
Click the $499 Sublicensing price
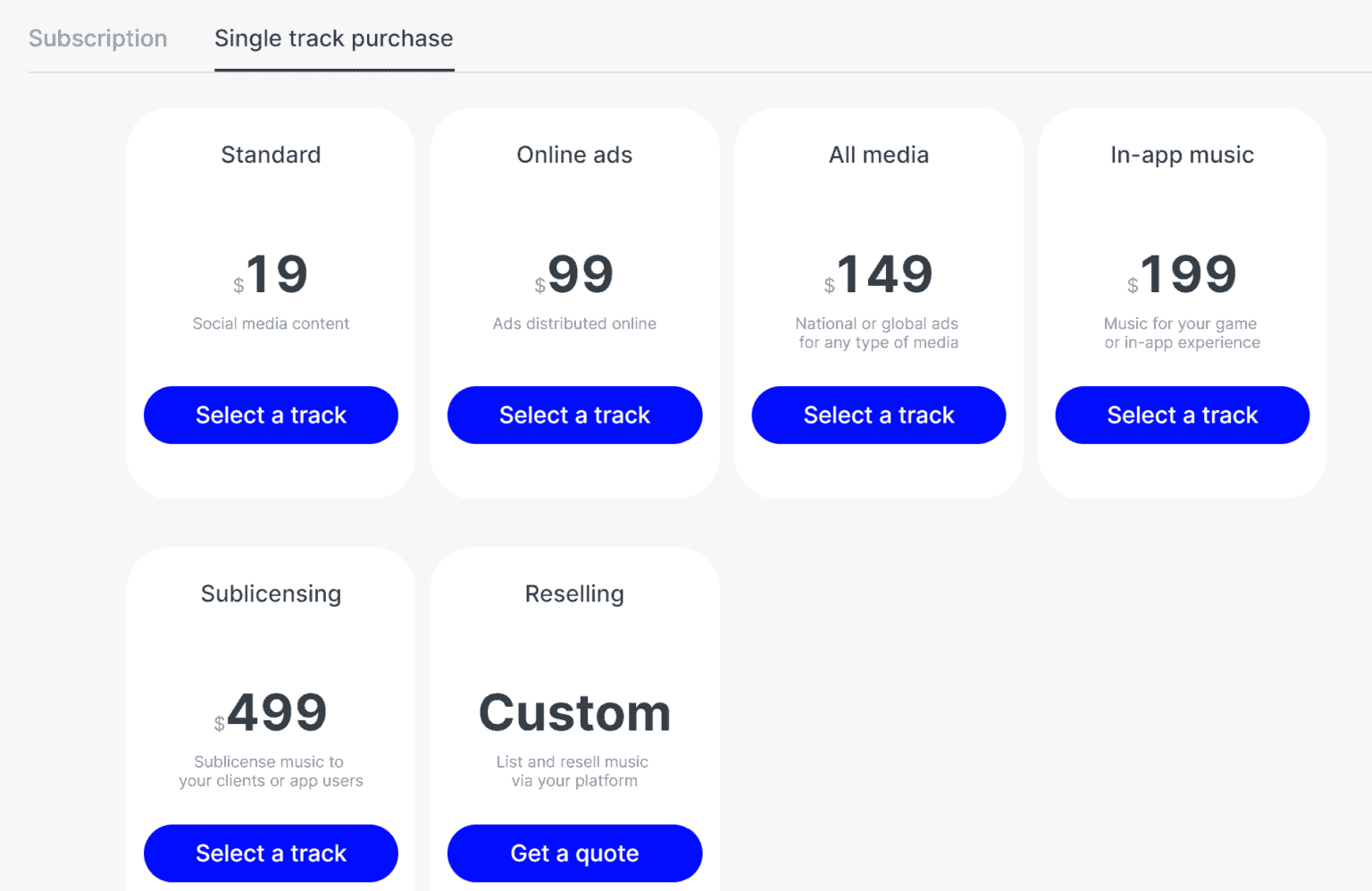[x=271, y=713]
